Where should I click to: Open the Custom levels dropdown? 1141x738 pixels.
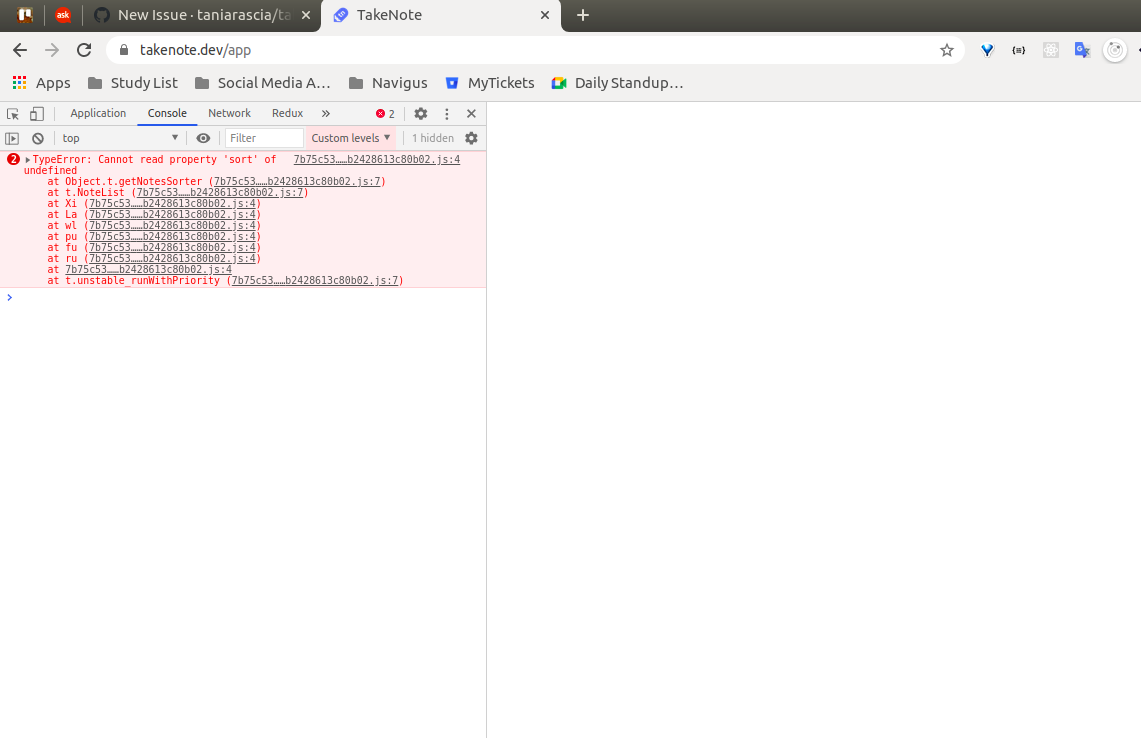point(350,137)
